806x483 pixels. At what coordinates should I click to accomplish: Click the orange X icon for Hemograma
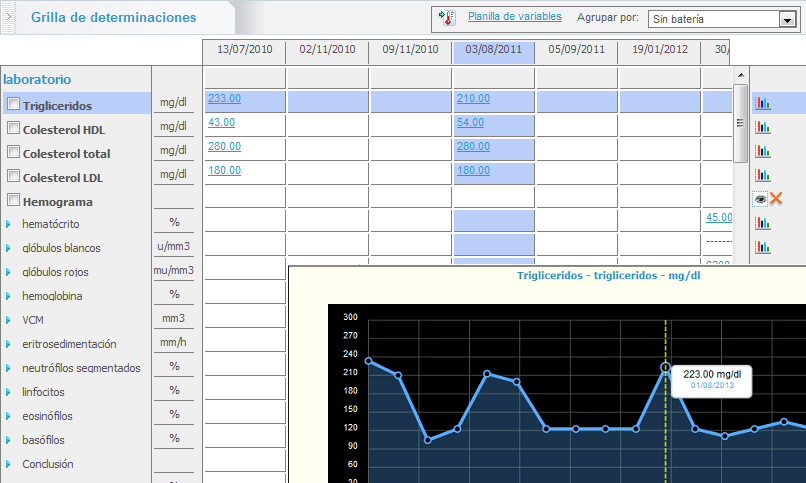pyautogui.click(x=775, y=199)
